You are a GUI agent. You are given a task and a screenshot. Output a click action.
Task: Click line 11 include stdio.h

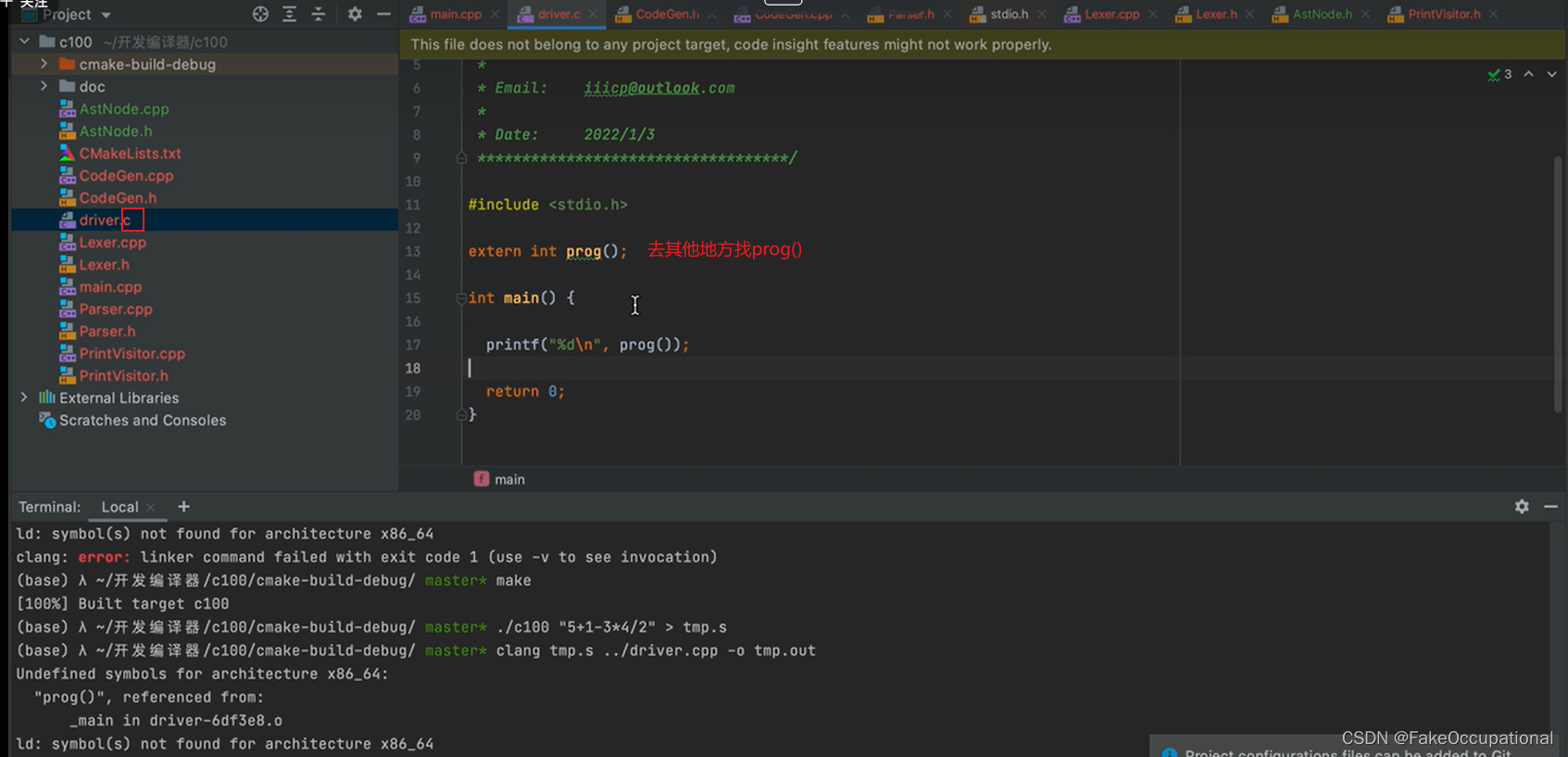[x=547, y=205]
